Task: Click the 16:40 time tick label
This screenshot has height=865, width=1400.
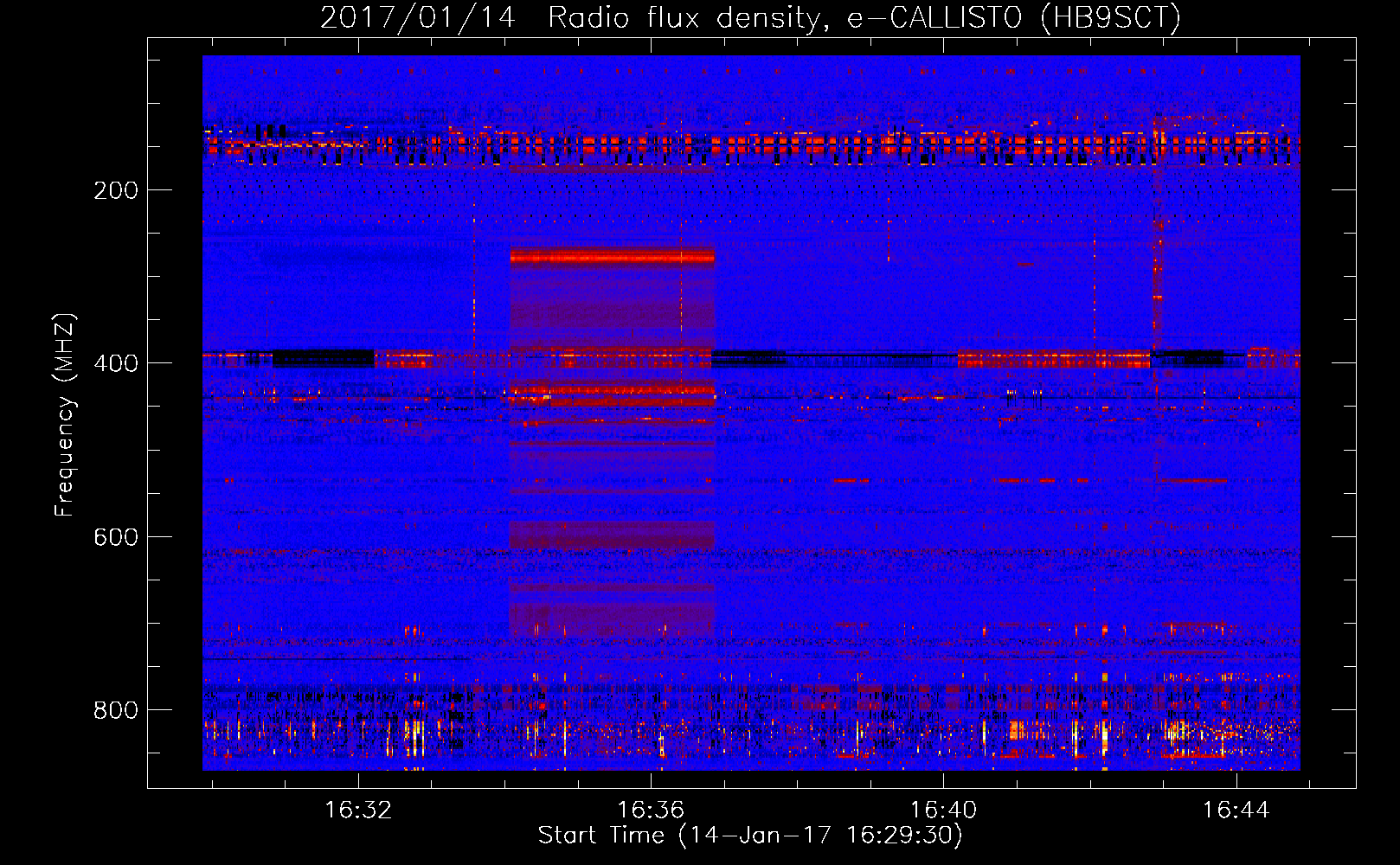Action: [943, 810]
